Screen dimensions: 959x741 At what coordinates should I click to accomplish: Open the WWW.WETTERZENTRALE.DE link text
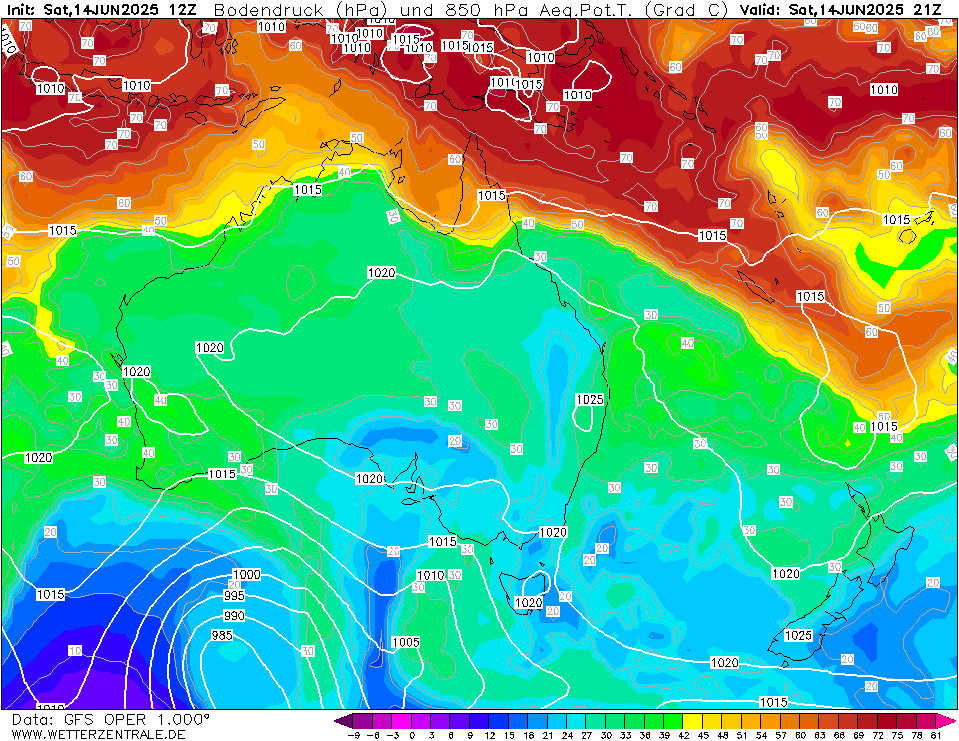[98, 734]
